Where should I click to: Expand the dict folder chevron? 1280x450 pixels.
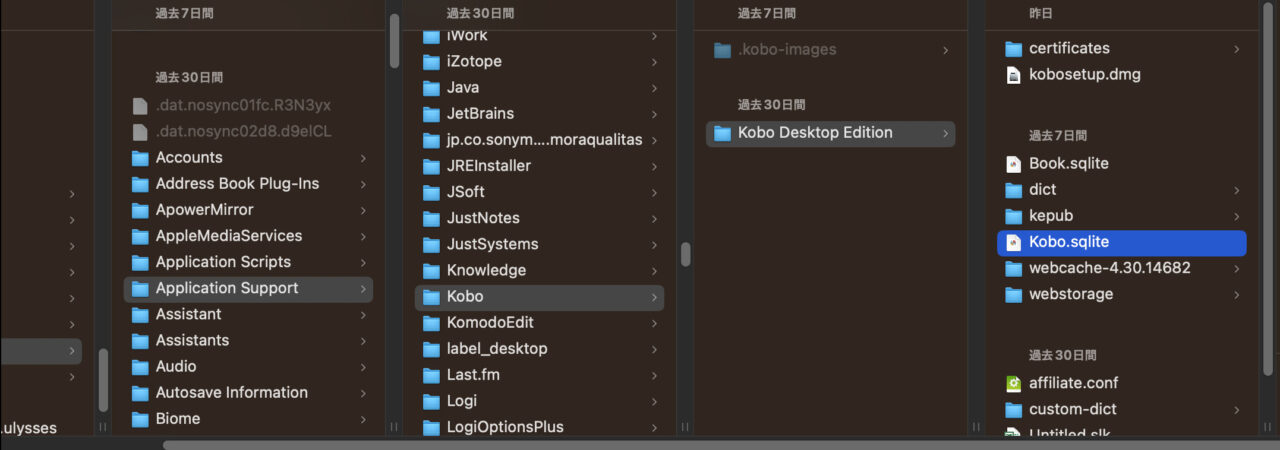pos(1236,190)
